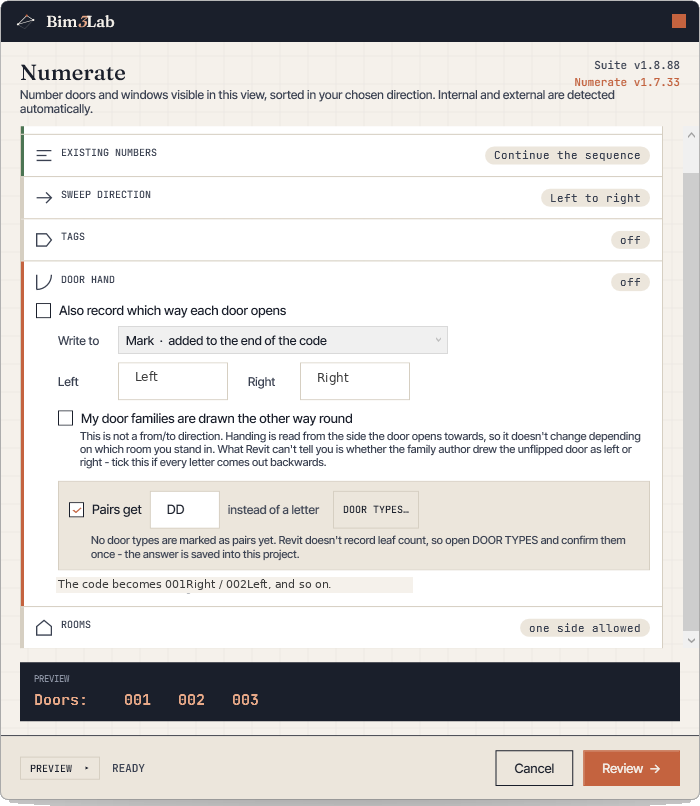The width and height of the screenshot is (700, 806).
Task: Open the DOOR TYPES… button
Action: (x=376, y=509)
